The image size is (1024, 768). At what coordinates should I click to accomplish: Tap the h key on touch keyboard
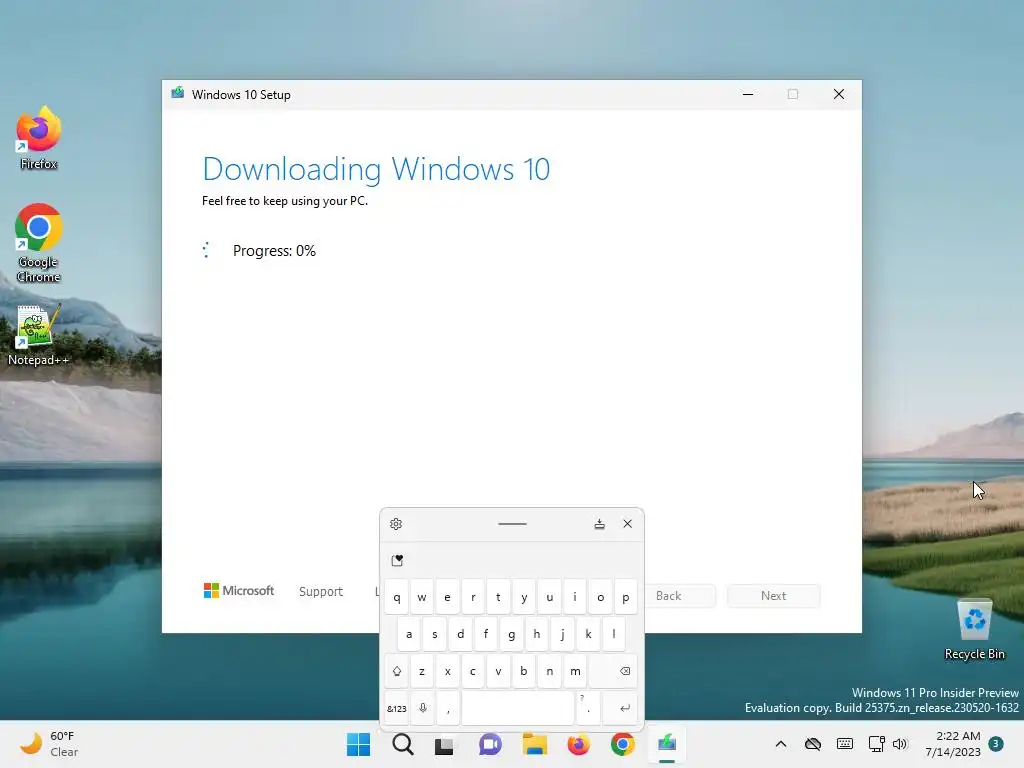[x=537, y=633]
